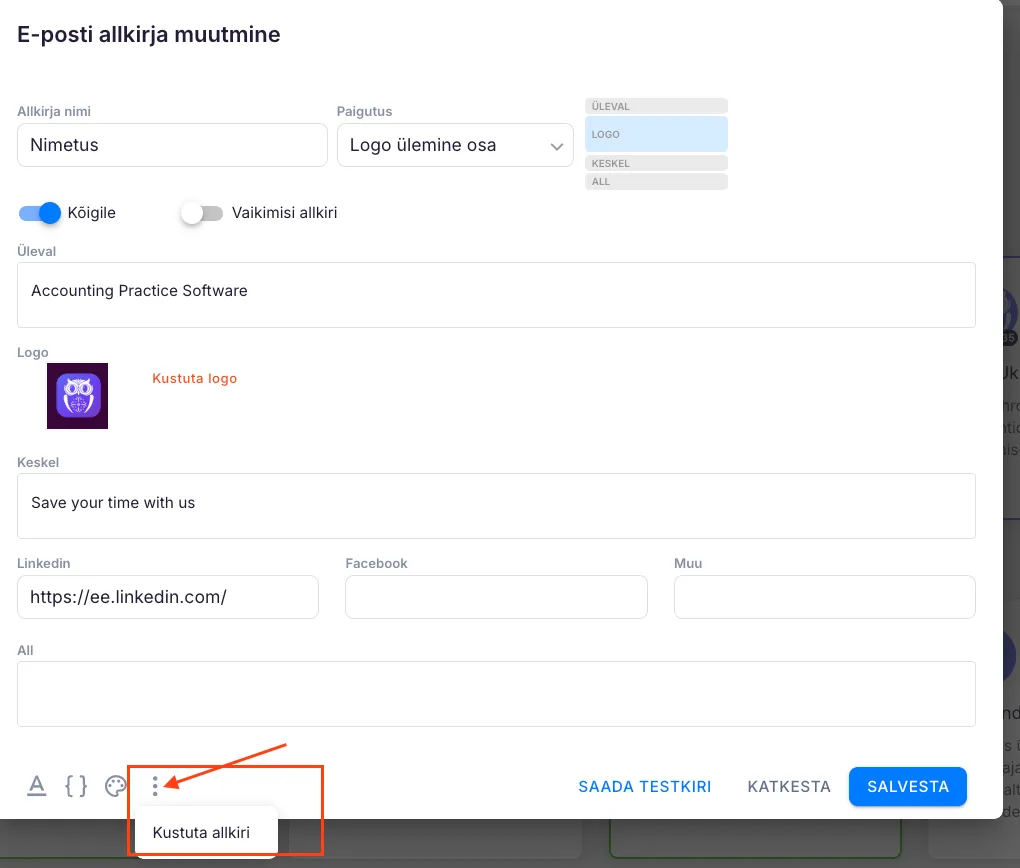Image resolution: width=1020 pixels, height=868 pixels.
Task: Click the Allkirja nimi input field
Action: [x=172, y=145]
